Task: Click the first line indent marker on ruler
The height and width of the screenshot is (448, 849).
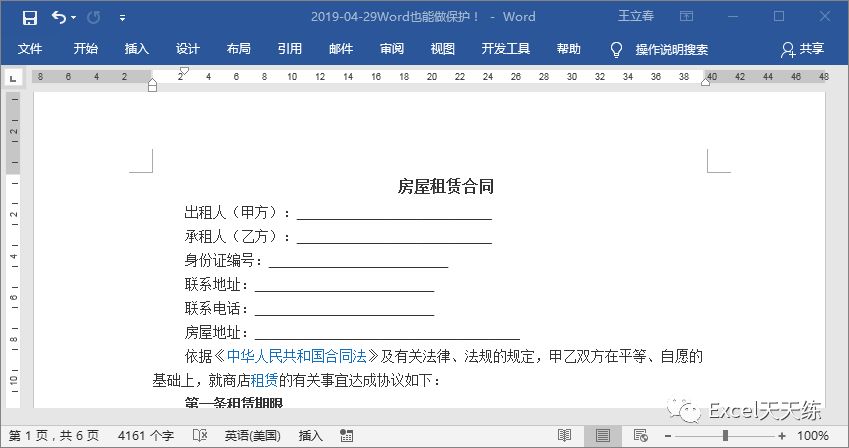Action: pyautogui.click(x=184, y=71)
